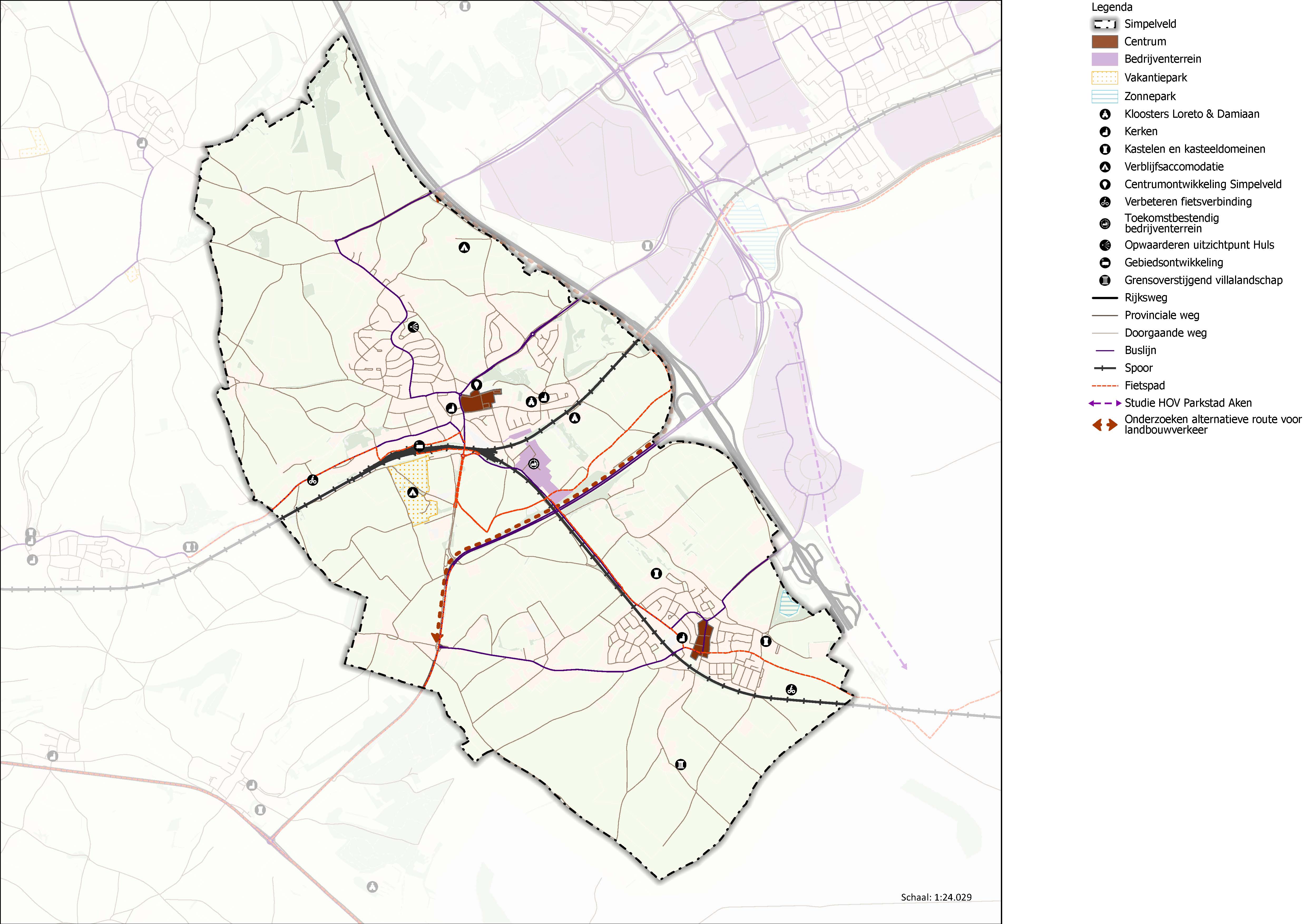Click the Verblijfsaccomodatie legend icon
This screenshot has width=1307, height=924.
1105,167
